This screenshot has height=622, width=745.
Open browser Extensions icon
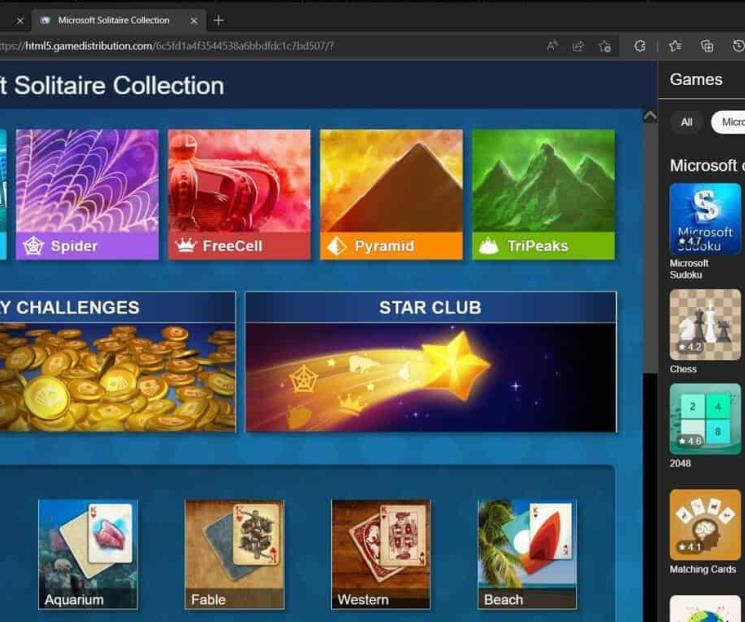coord(640,46)
